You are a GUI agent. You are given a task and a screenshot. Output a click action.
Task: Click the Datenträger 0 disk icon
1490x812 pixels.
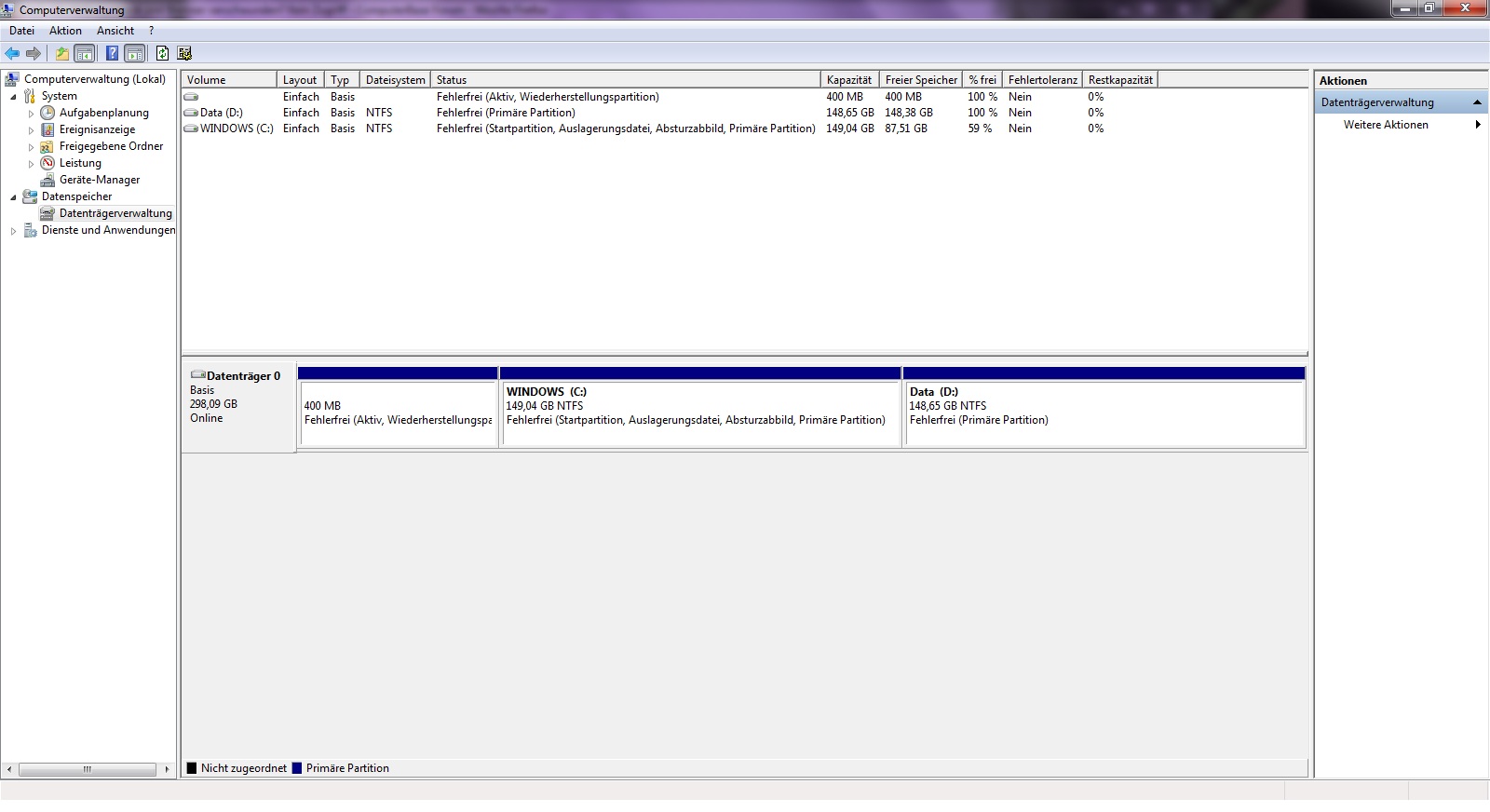[x=197, y=375]
